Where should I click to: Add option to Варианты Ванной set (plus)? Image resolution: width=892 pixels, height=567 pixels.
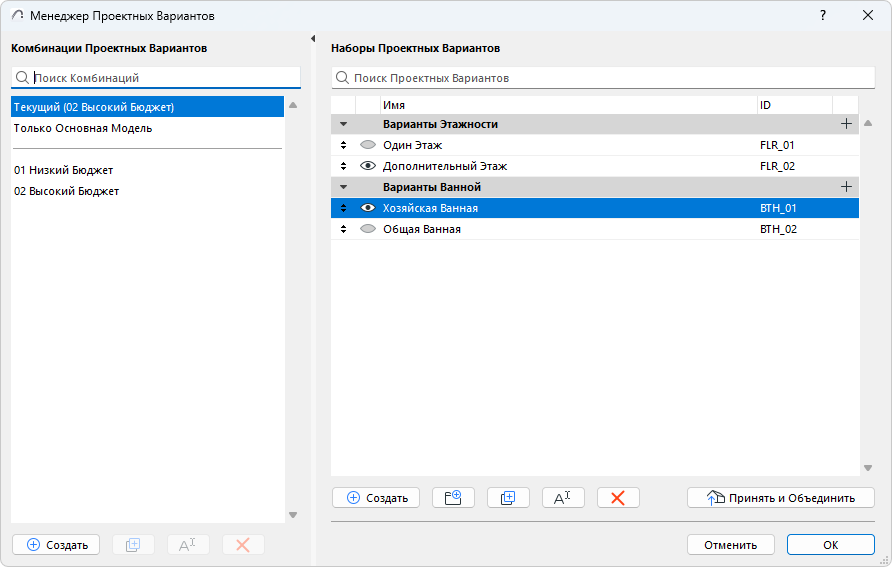pyautogui.click(x=846, y=187)
